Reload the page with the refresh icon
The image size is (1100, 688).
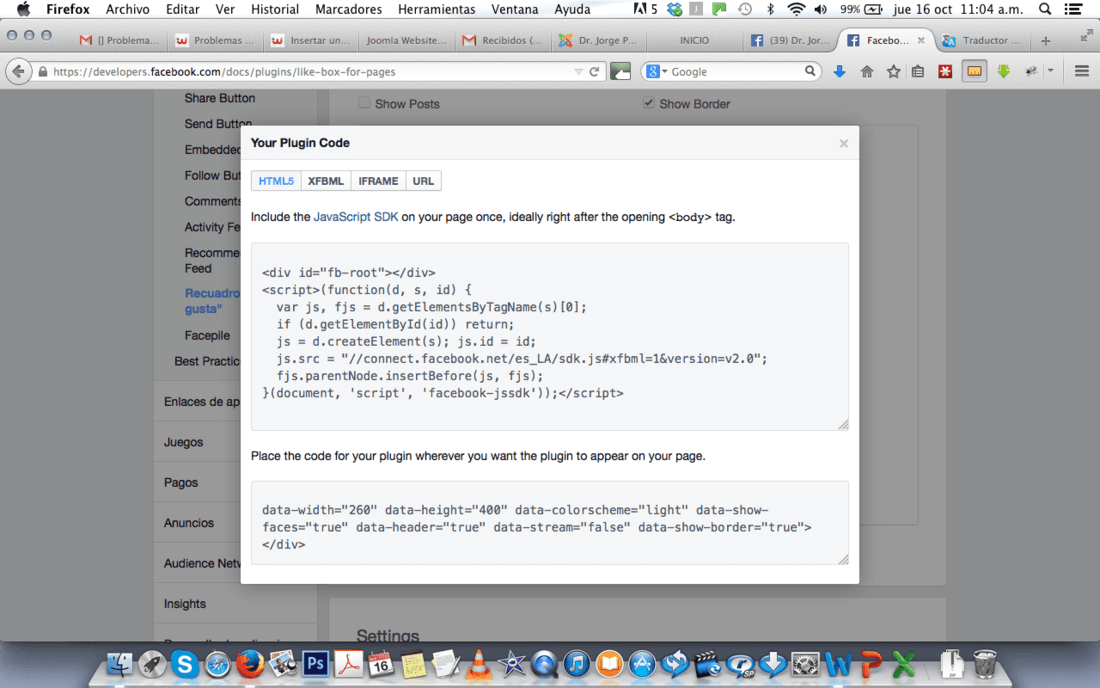click(x=594, y=72)
